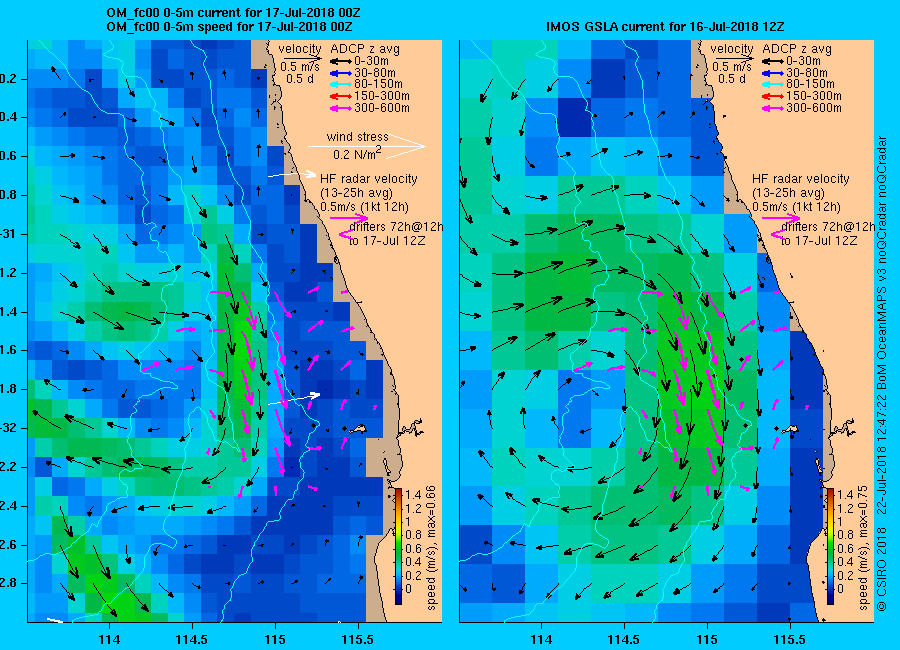
Task: Click the magenta 300-600m arrow in IMOS GSLA legend
Action: 773,108
